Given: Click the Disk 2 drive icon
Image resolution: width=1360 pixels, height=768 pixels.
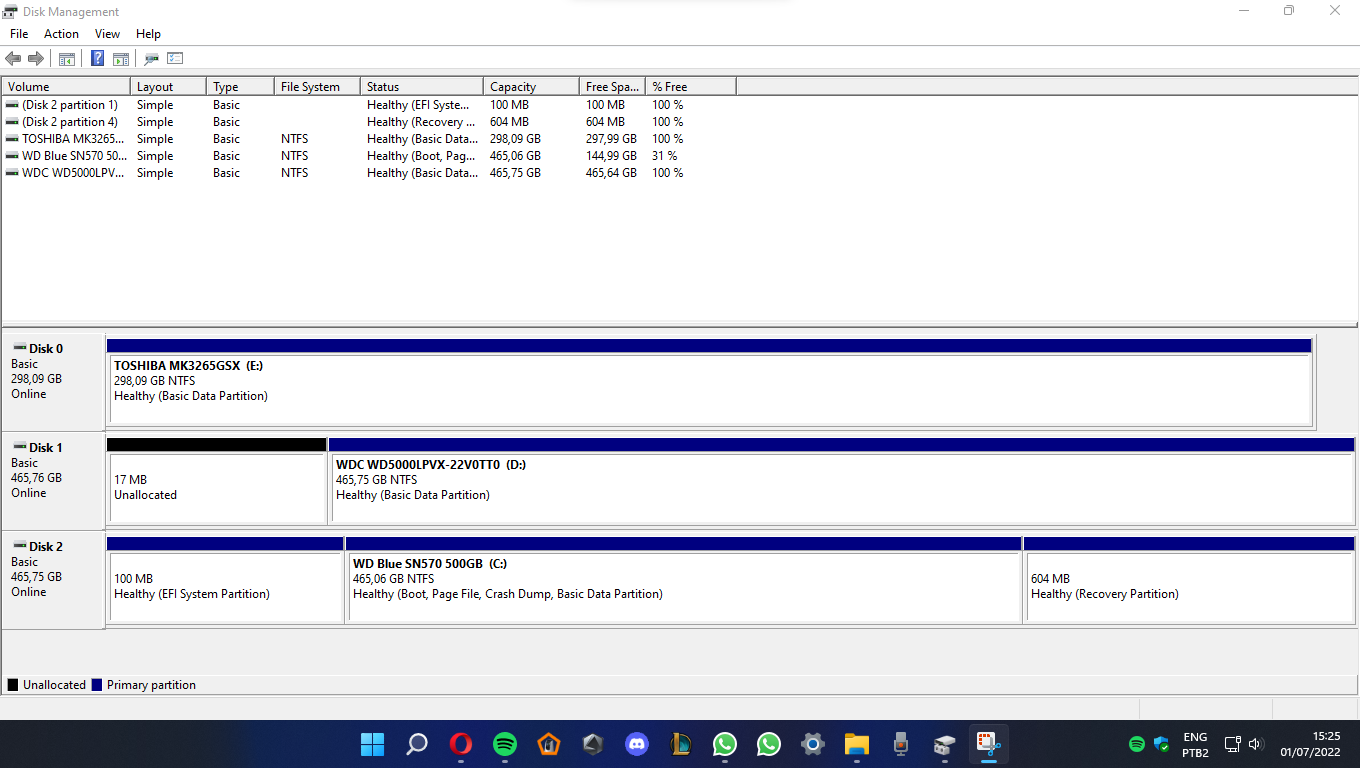Looking at the screenshot, I should (x=19, y=546).
